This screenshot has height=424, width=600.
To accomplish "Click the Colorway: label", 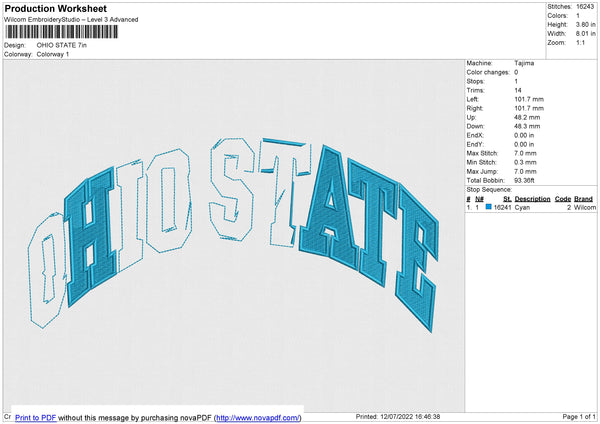I will (x=18, y=54).
